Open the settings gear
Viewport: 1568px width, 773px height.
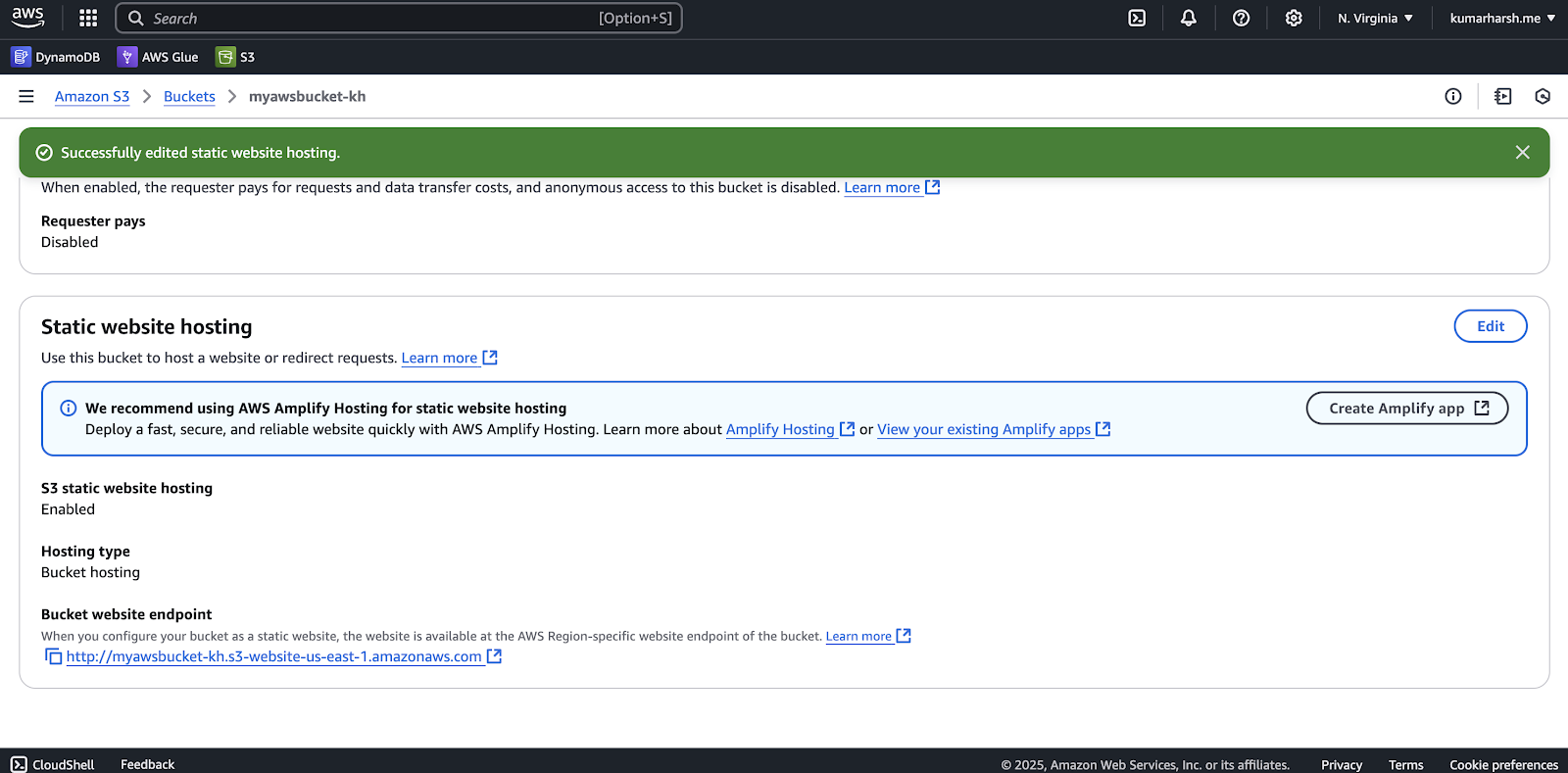tap(1294, 18)
